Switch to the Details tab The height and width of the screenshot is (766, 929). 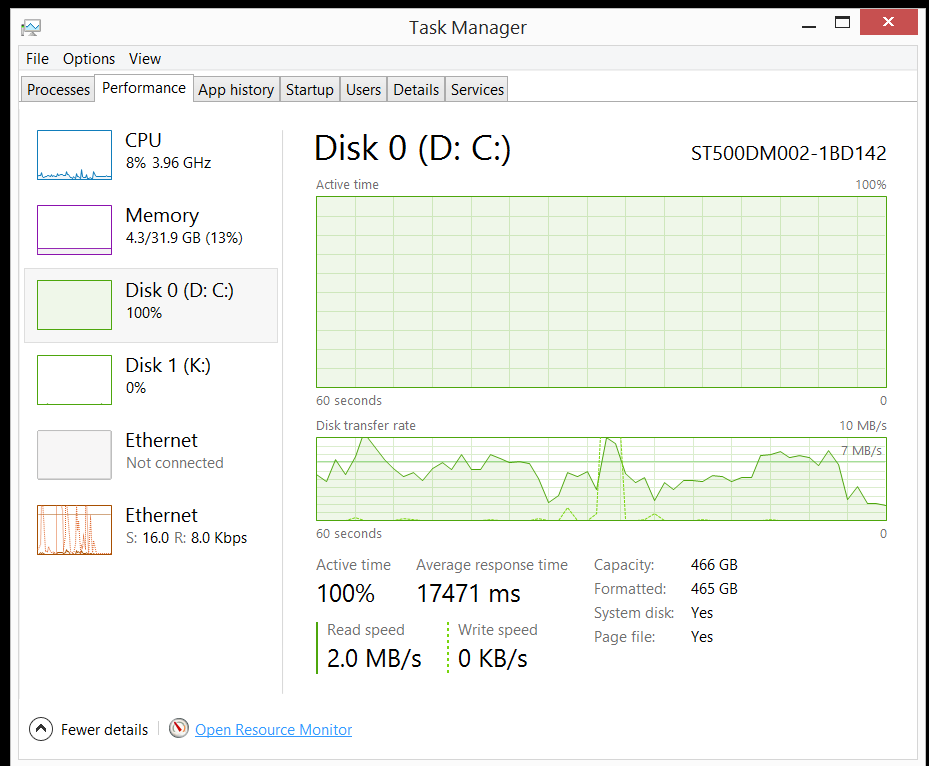click(416, 90)
